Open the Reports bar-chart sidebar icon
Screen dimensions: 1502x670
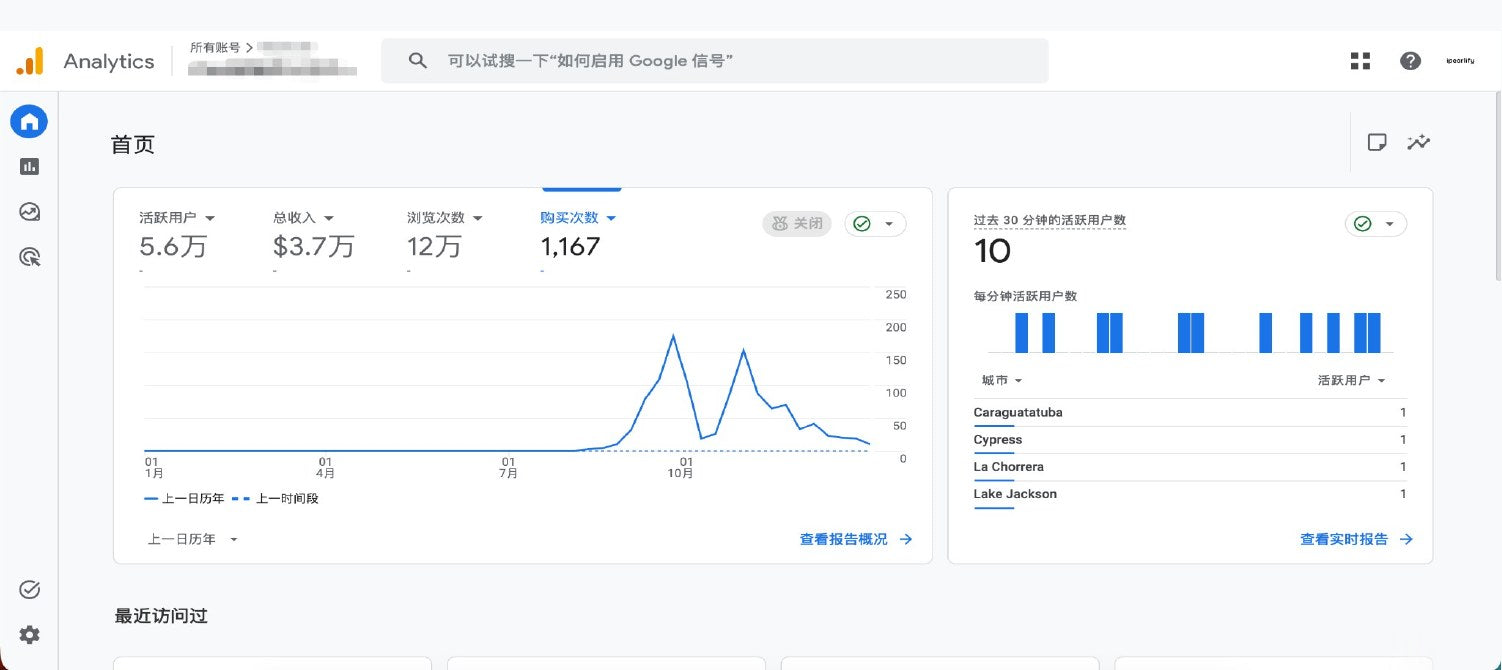tap(29, 167)
